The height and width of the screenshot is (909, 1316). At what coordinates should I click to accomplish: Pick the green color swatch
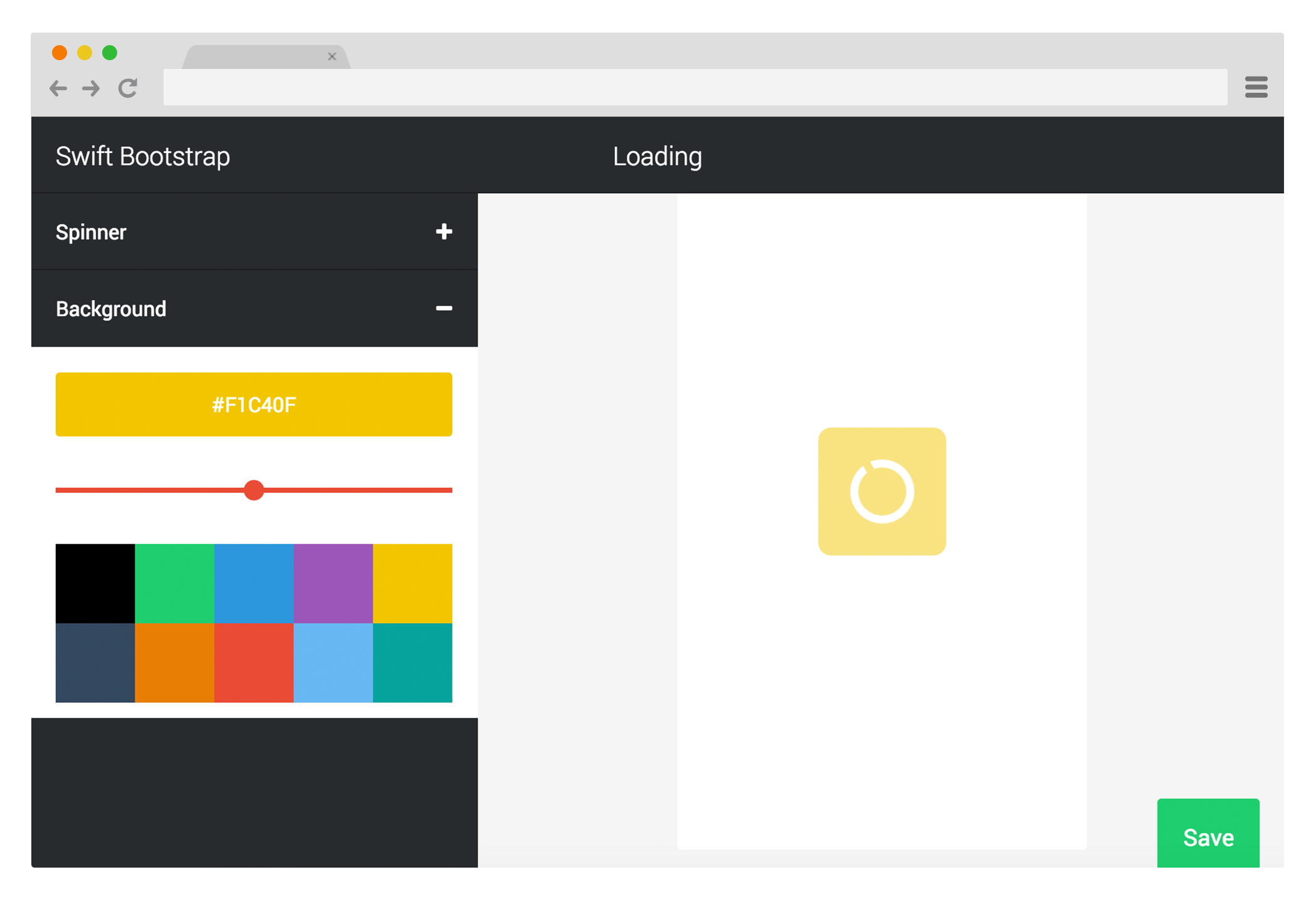tap(174, 583)
